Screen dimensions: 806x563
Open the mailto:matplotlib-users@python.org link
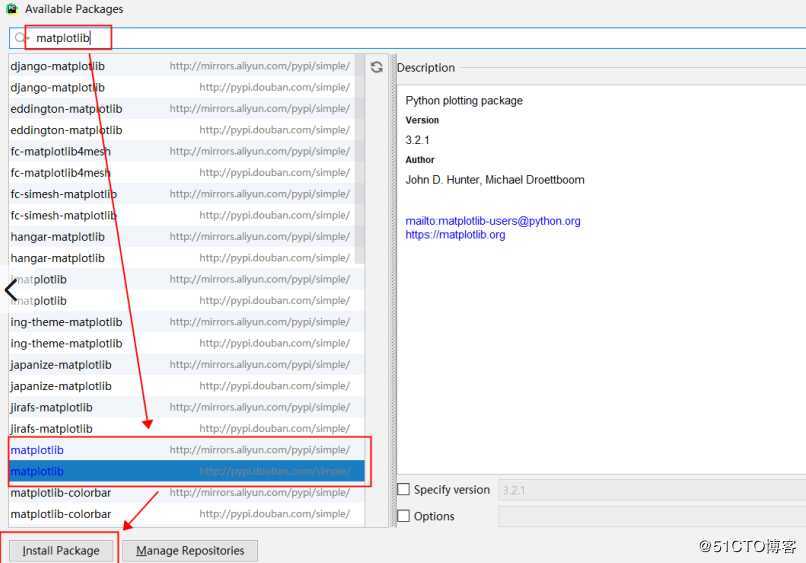492,221
